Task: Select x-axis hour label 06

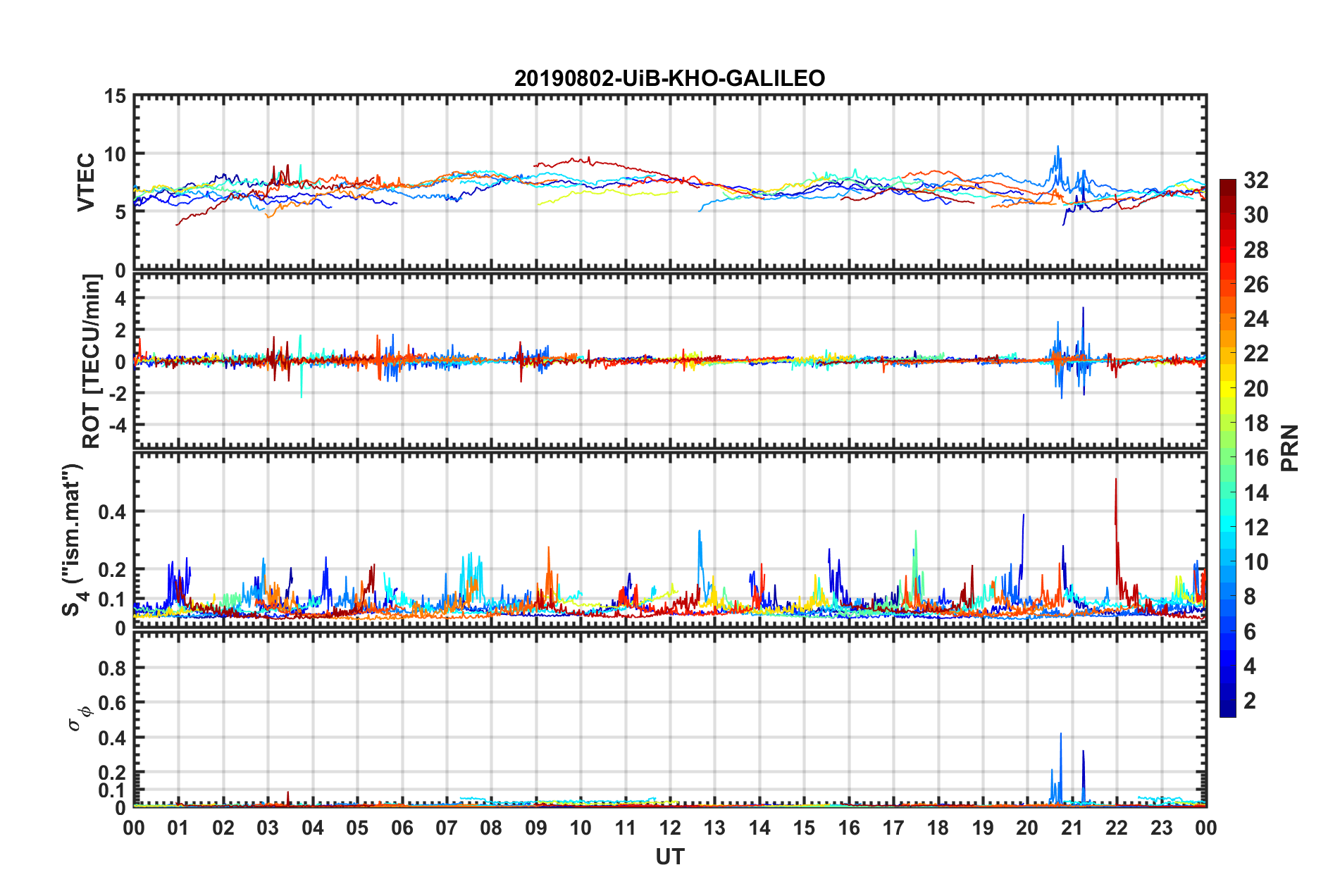Action: click(x=402, y=828)
